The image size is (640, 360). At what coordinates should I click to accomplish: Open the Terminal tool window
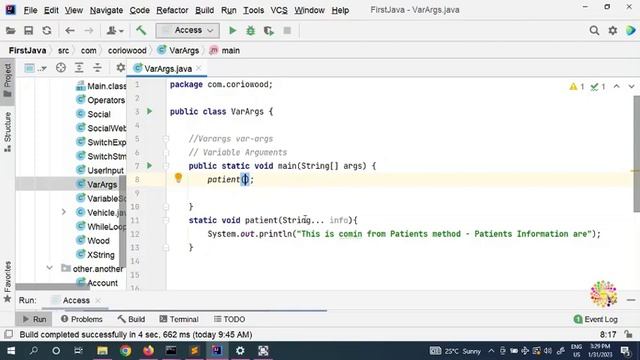click(179, 319)
